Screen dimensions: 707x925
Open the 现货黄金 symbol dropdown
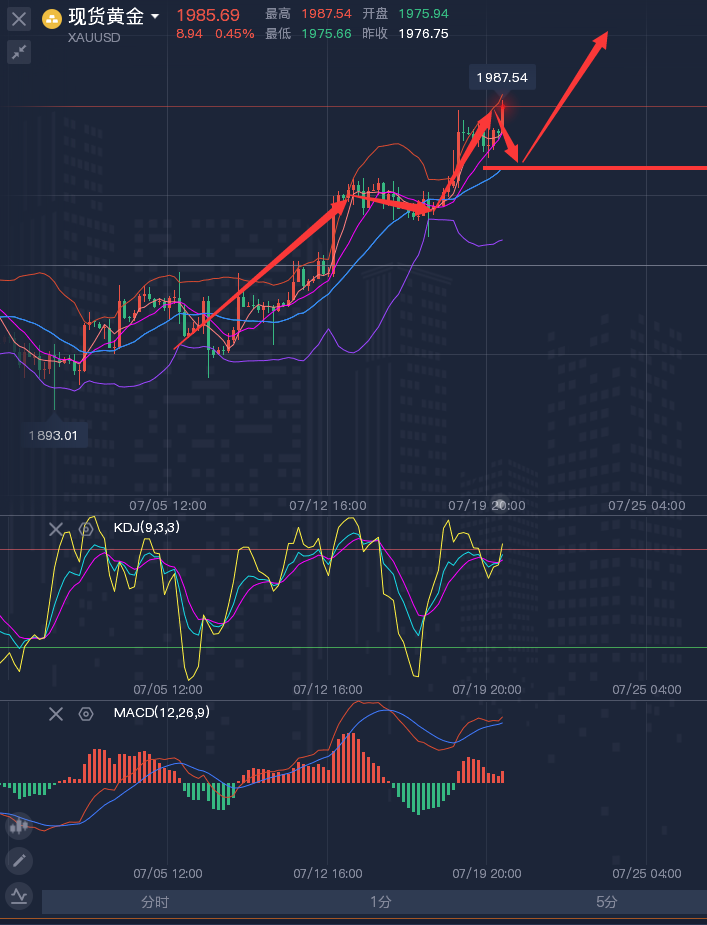point(155,18)
